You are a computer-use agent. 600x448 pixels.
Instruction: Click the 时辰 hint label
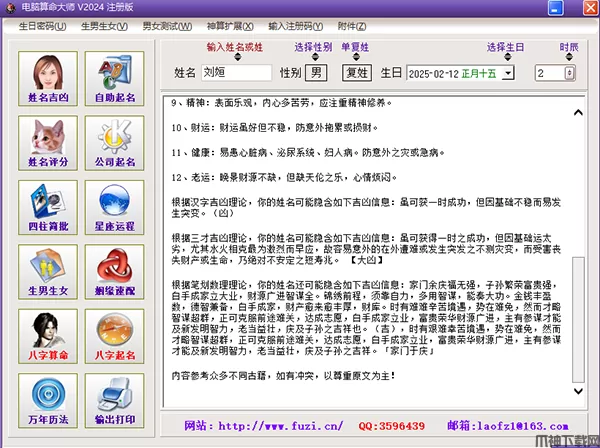pos(569,47)
